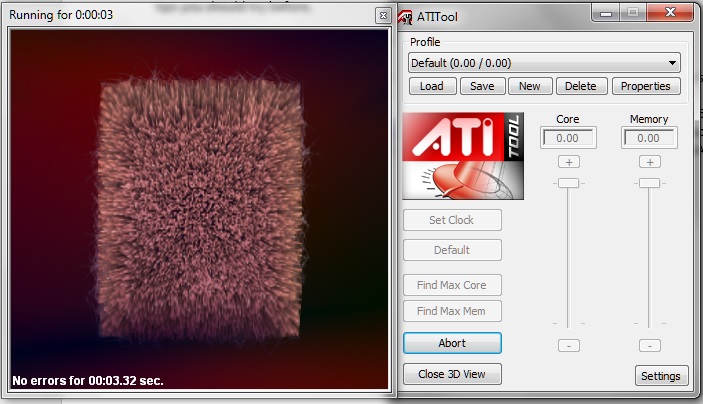Increase Memory clock with plus button
This screenshot has height=404, width=703.
(650, 162)
